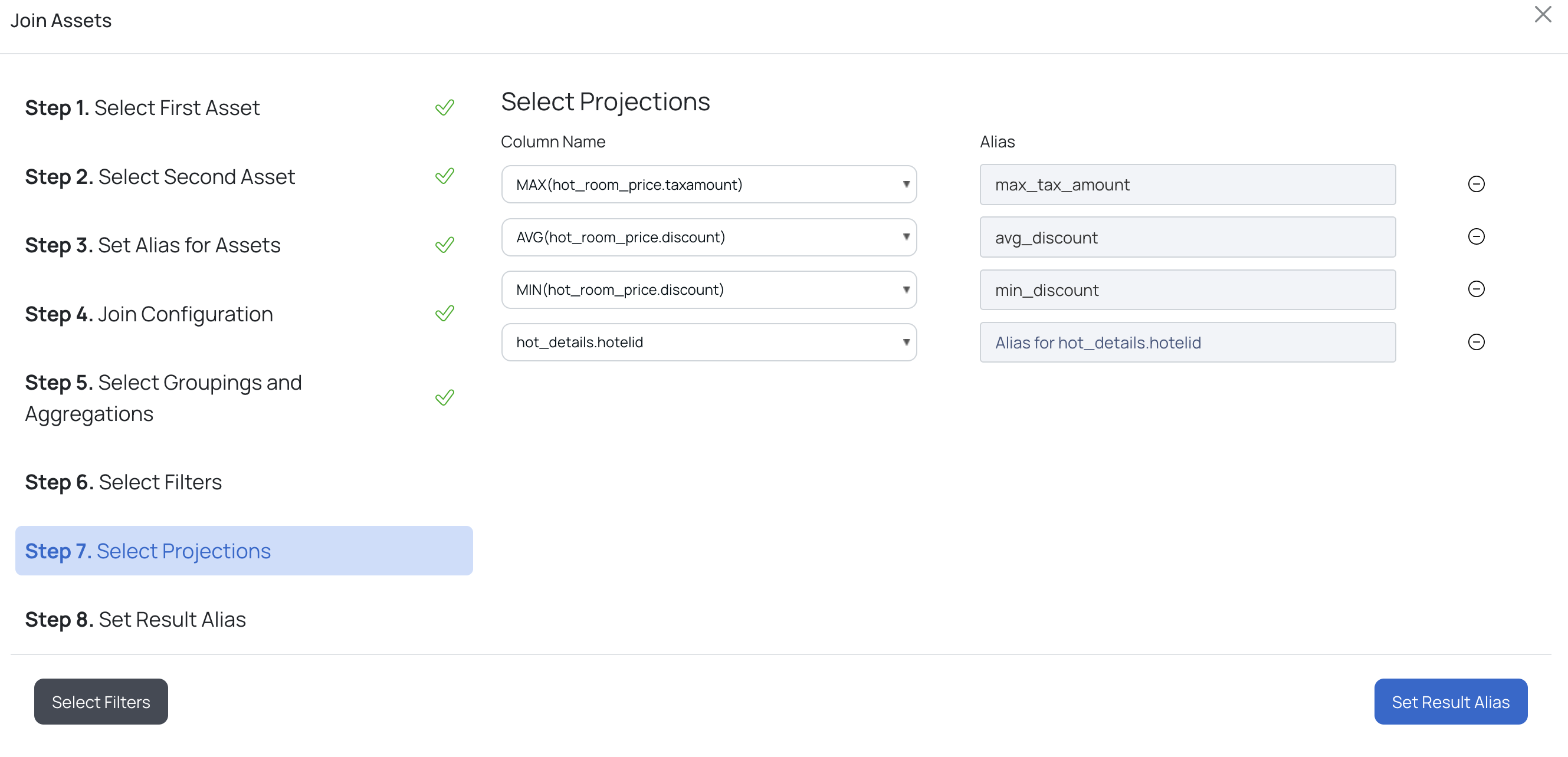This screenshot has height=757, width=1568.
Task: Open the MIN(hot_room_price.discount) column dropdown
Action: coord(708,289)
